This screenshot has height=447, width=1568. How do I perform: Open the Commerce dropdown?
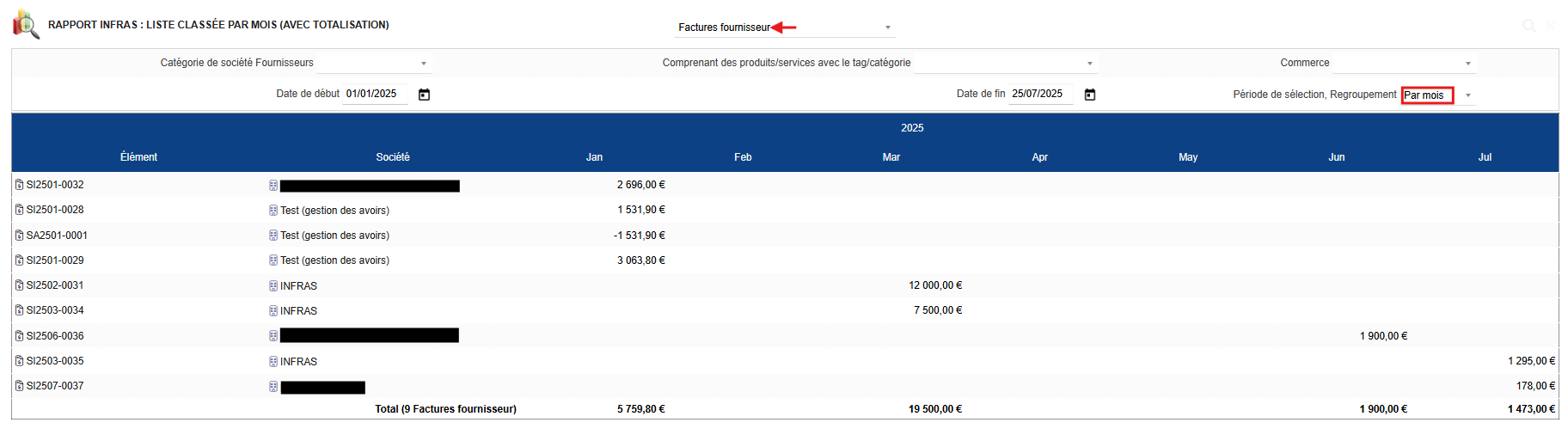pyautogui.click(x=1405, y=63)
